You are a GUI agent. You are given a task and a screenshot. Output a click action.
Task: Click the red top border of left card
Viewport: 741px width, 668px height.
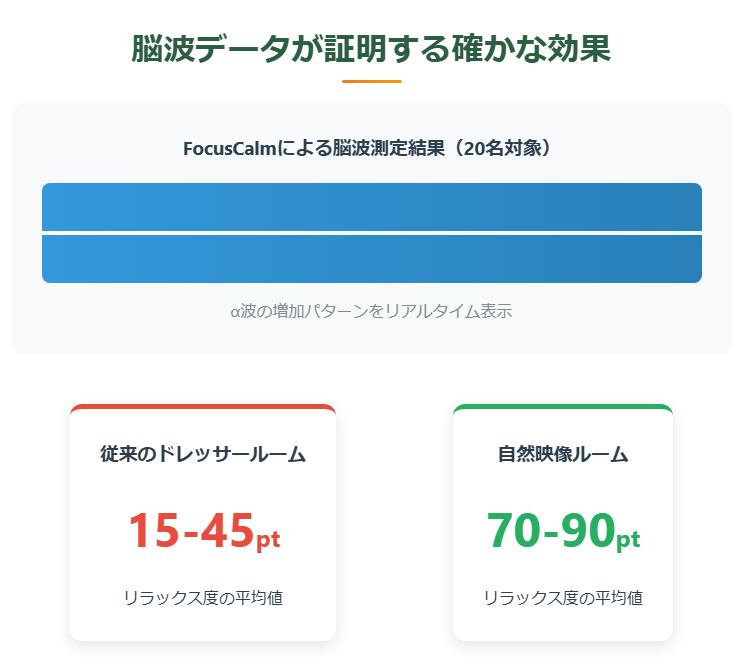coord(203,407)
